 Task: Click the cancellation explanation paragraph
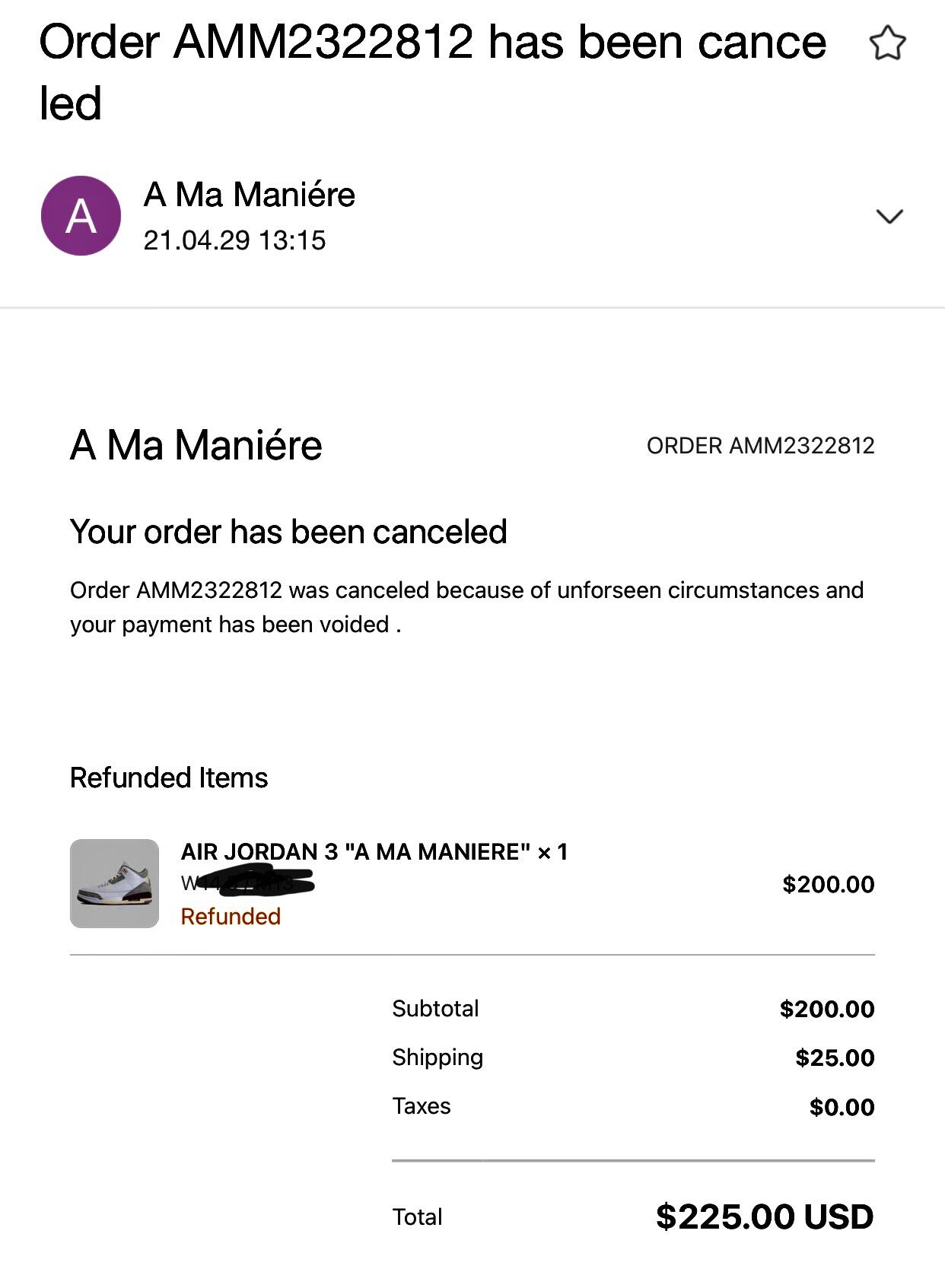pyautogui.click(x=466, y=607)
